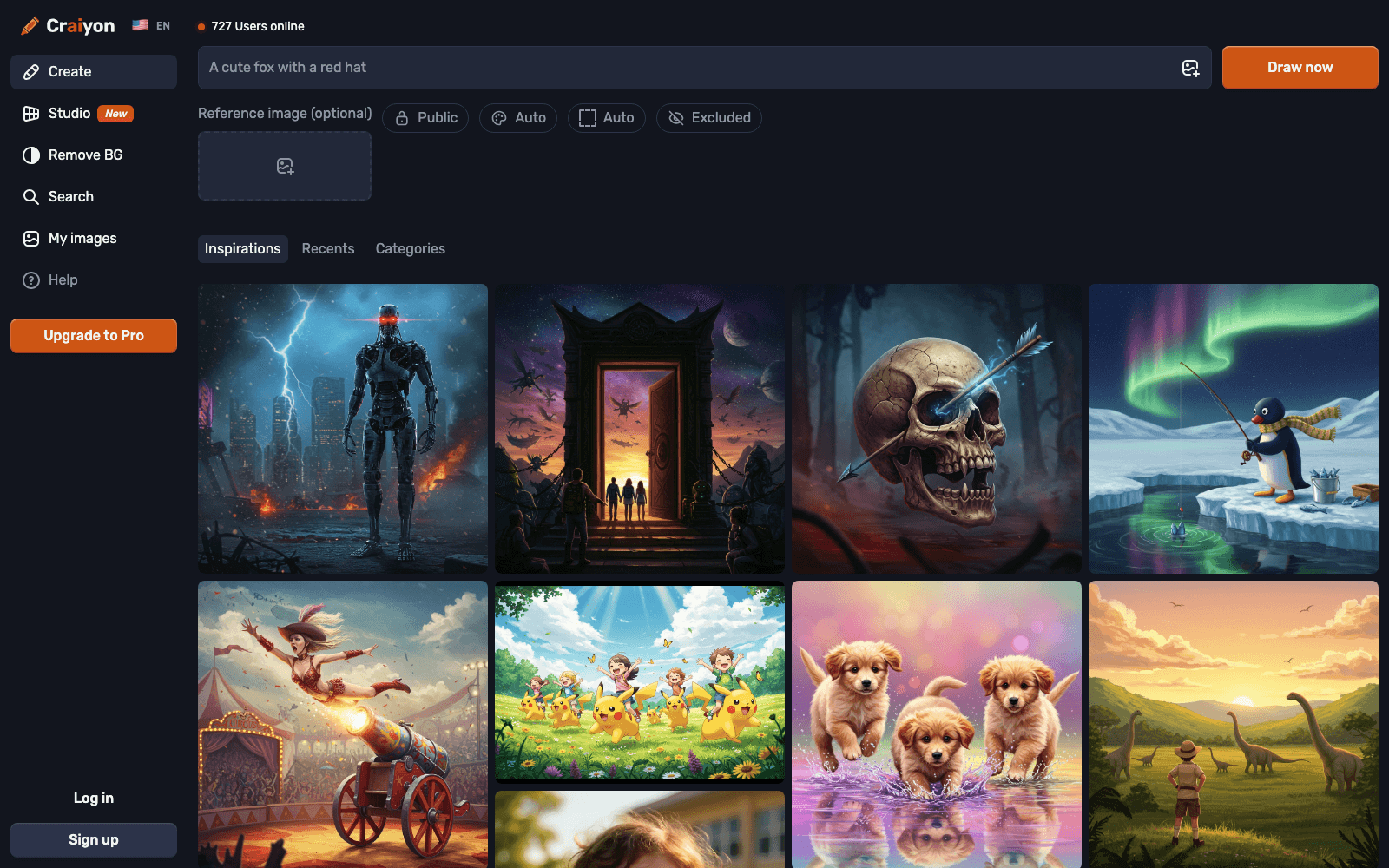This screenshot has width=1389, height=868.
Task: Click the crossed-eye icon on Excluded option
Action: click(x=676, y=118)
